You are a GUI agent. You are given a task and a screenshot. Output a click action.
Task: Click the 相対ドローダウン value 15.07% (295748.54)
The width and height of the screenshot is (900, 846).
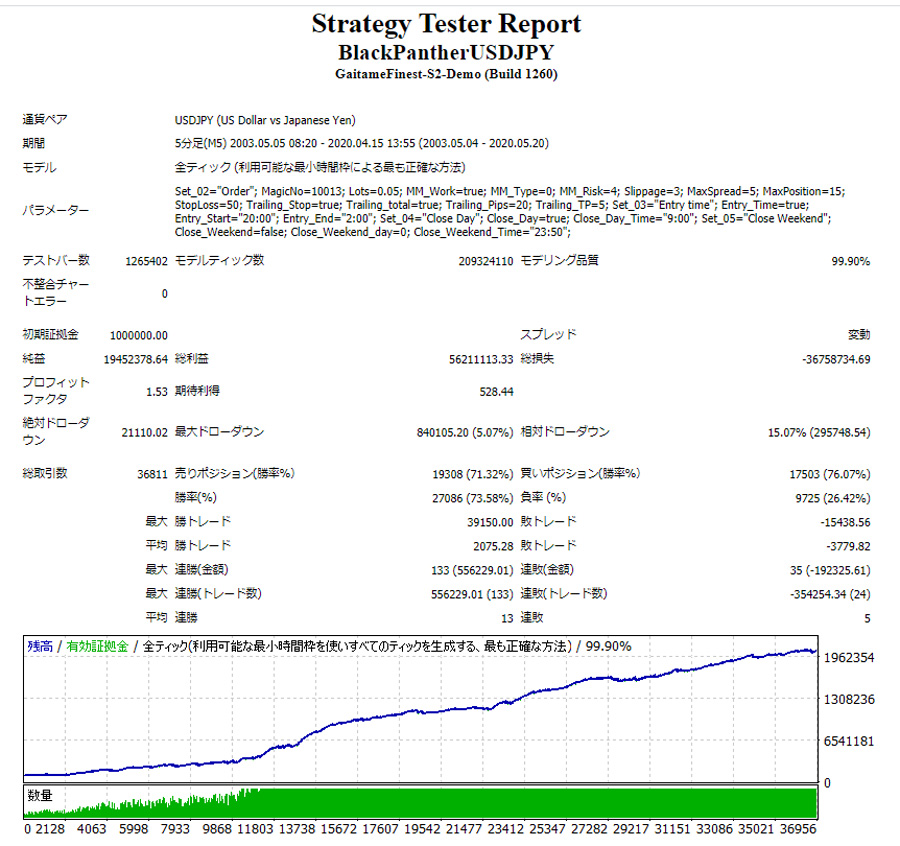point(819,433)
